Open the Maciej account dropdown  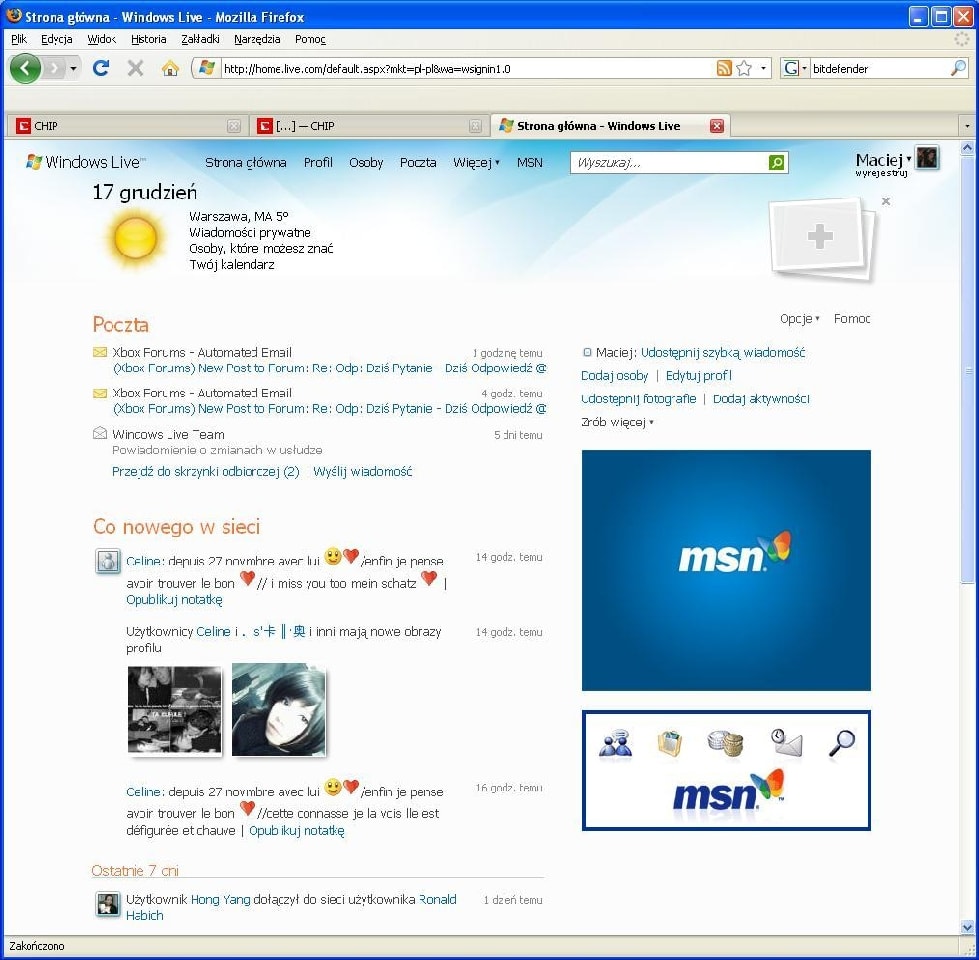pyautogui.click(x=908, y=159)
